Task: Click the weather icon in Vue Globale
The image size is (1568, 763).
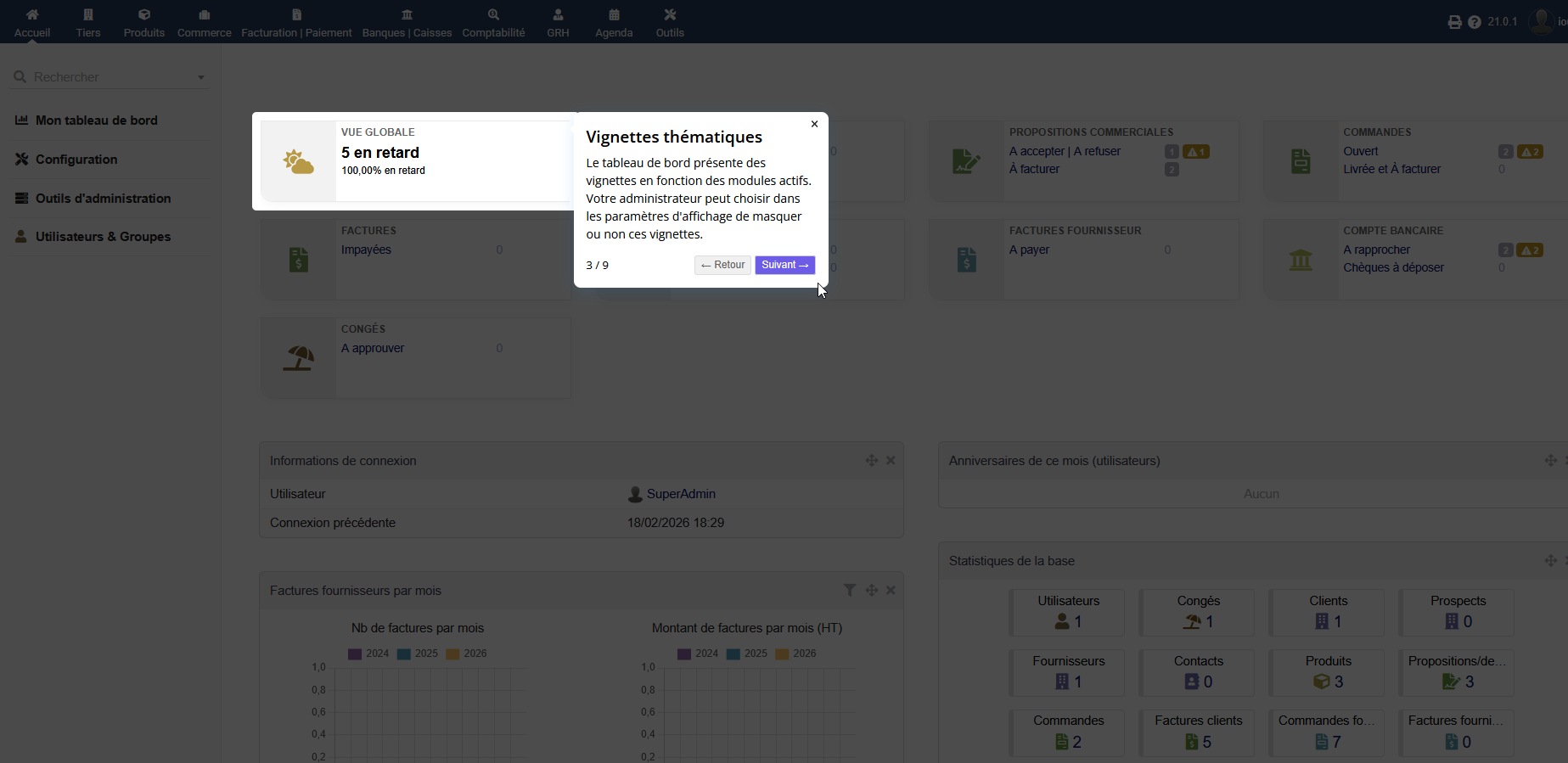Action: pyautogui.click(x=298, y=161)
